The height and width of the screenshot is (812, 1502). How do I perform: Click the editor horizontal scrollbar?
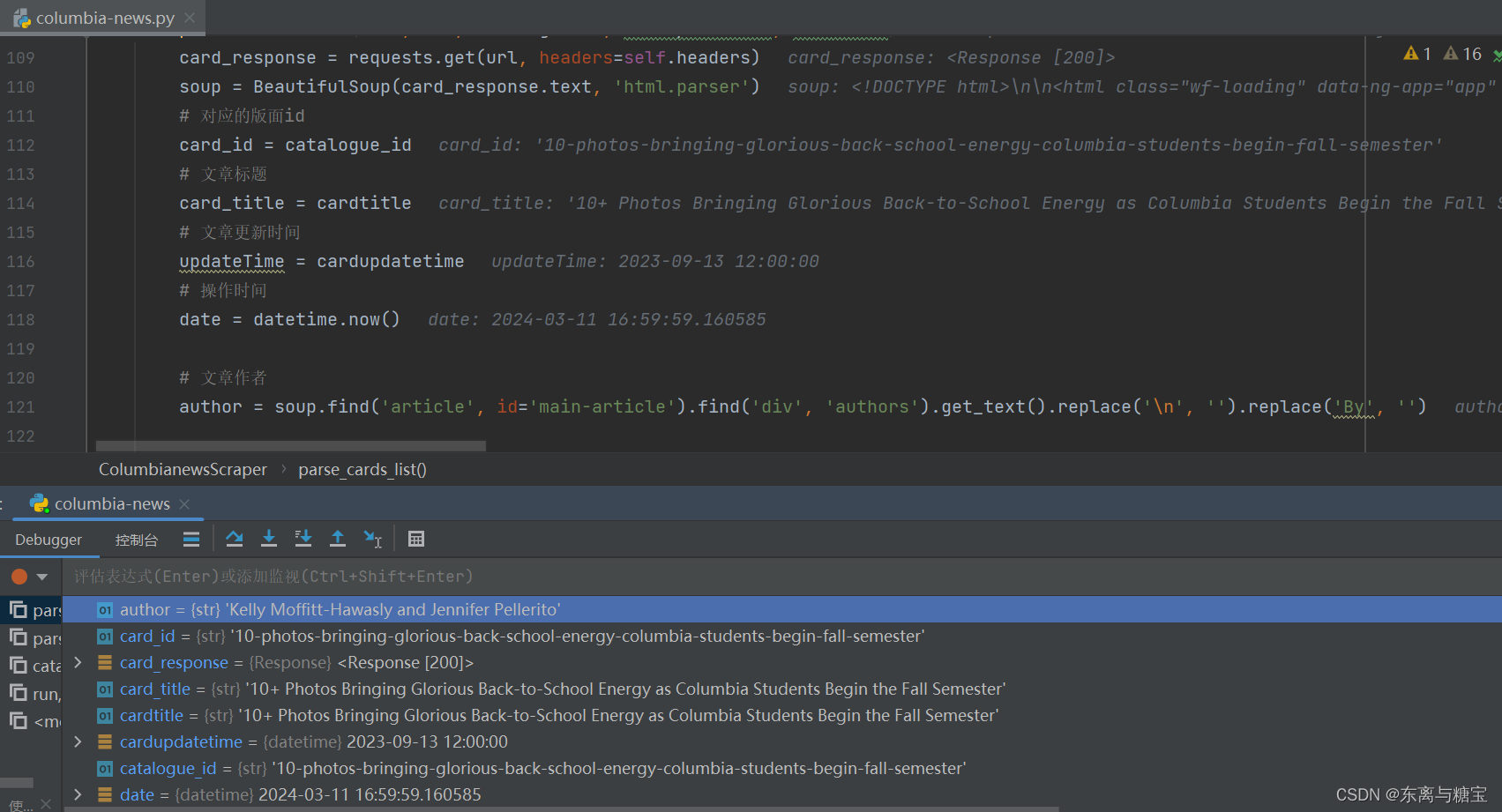click(x=290, y=445)
